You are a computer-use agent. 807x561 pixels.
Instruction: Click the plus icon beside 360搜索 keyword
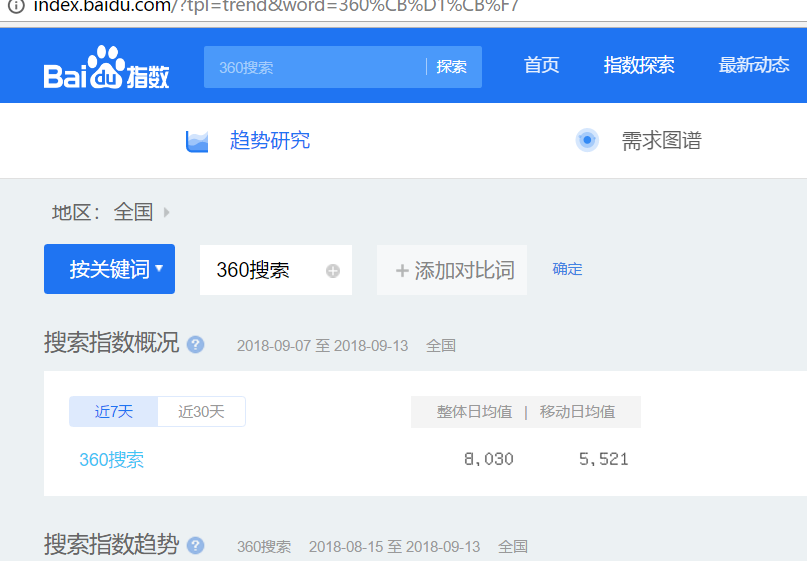(x=333, y=271)
